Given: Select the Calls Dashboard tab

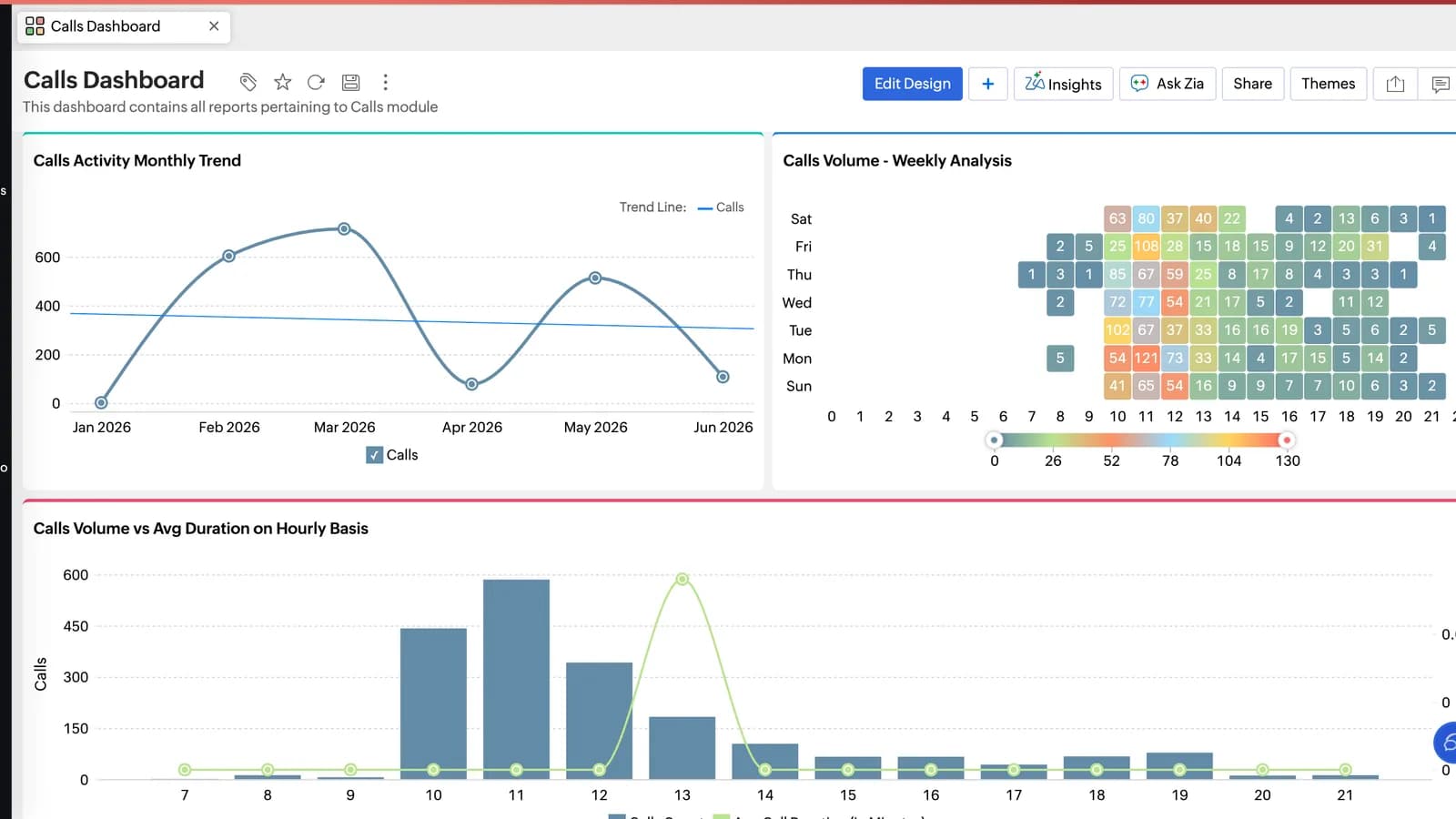Looking at the screenshot, I should pos(124,26).
